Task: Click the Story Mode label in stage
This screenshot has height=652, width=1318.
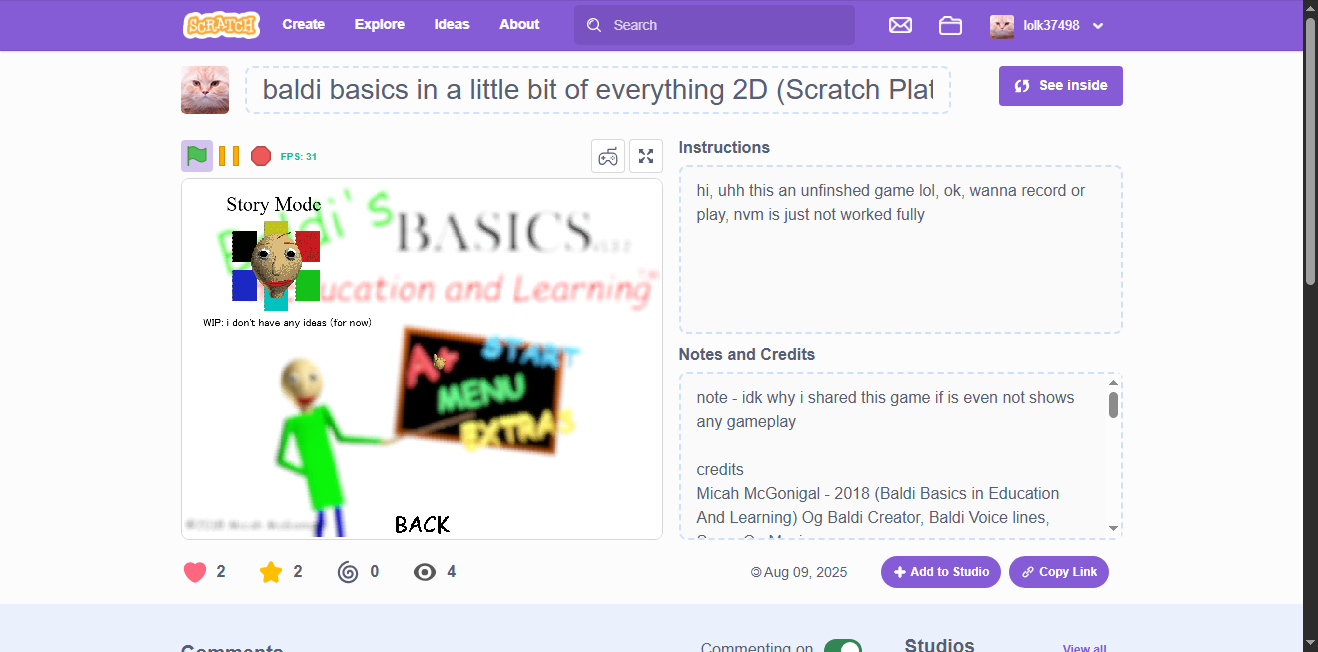Action: pos(273,205)
